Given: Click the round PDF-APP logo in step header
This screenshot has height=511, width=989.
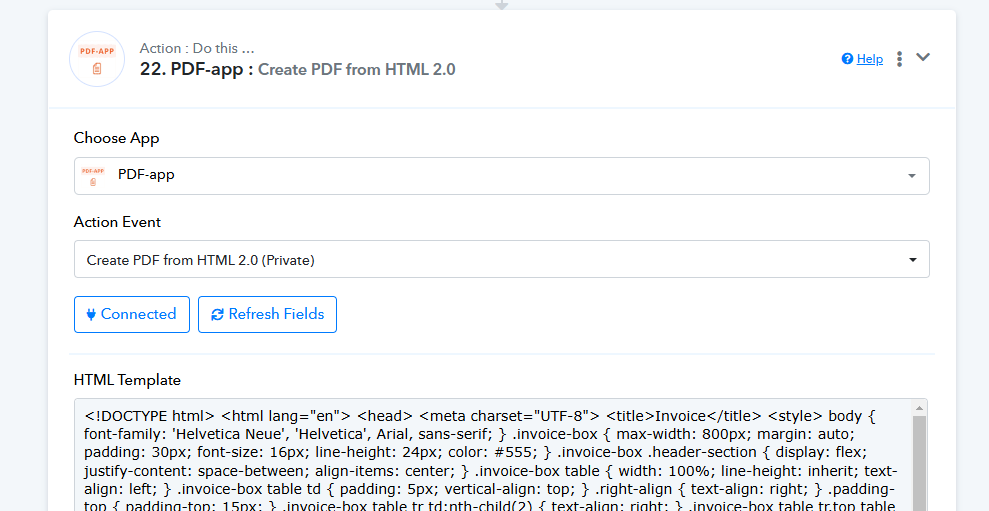Looking at the screenshot, I should tap(97, 59).
